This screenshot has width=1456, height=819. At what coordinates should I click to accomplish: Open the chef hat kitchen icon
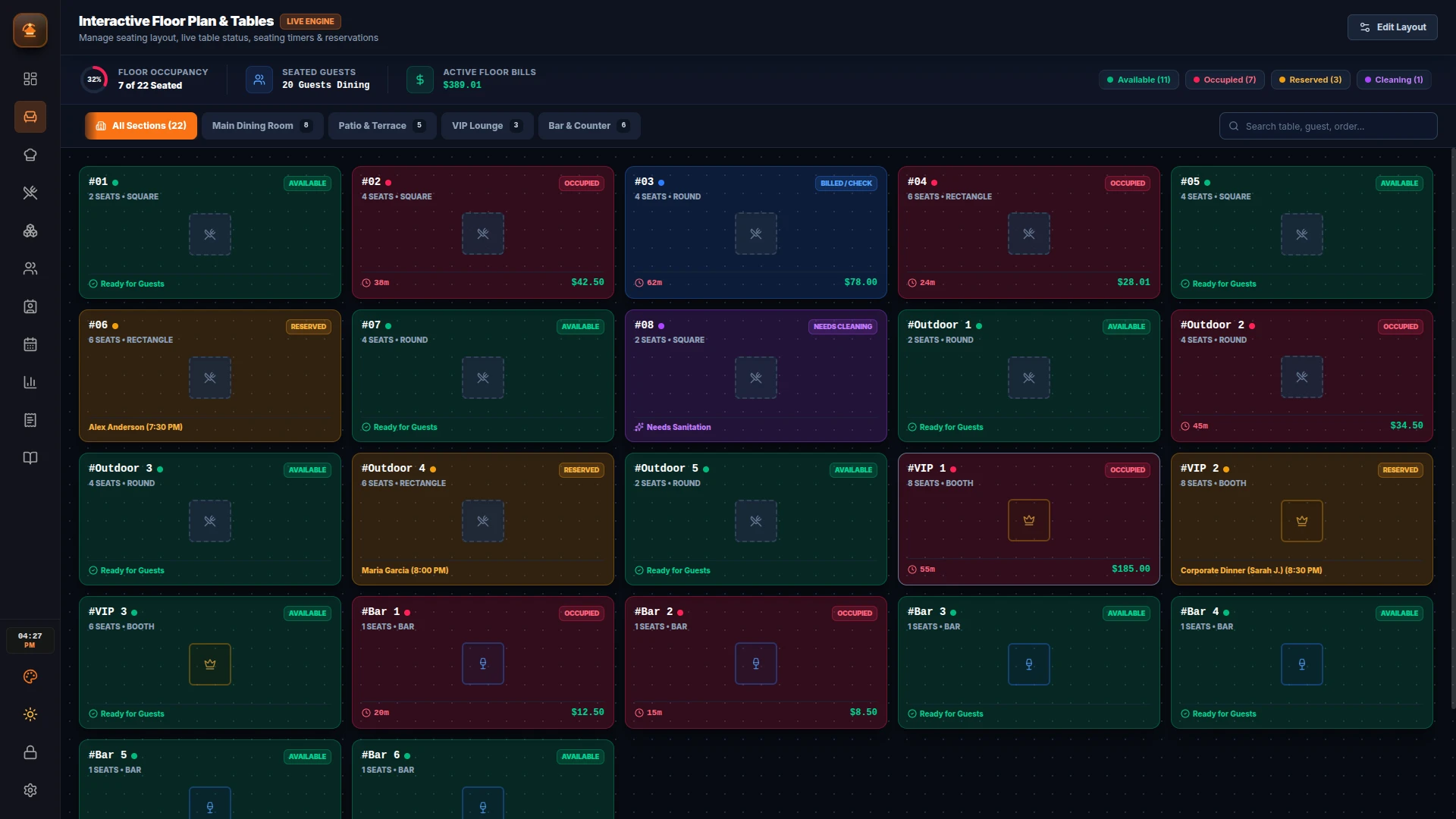coord(30,155)
